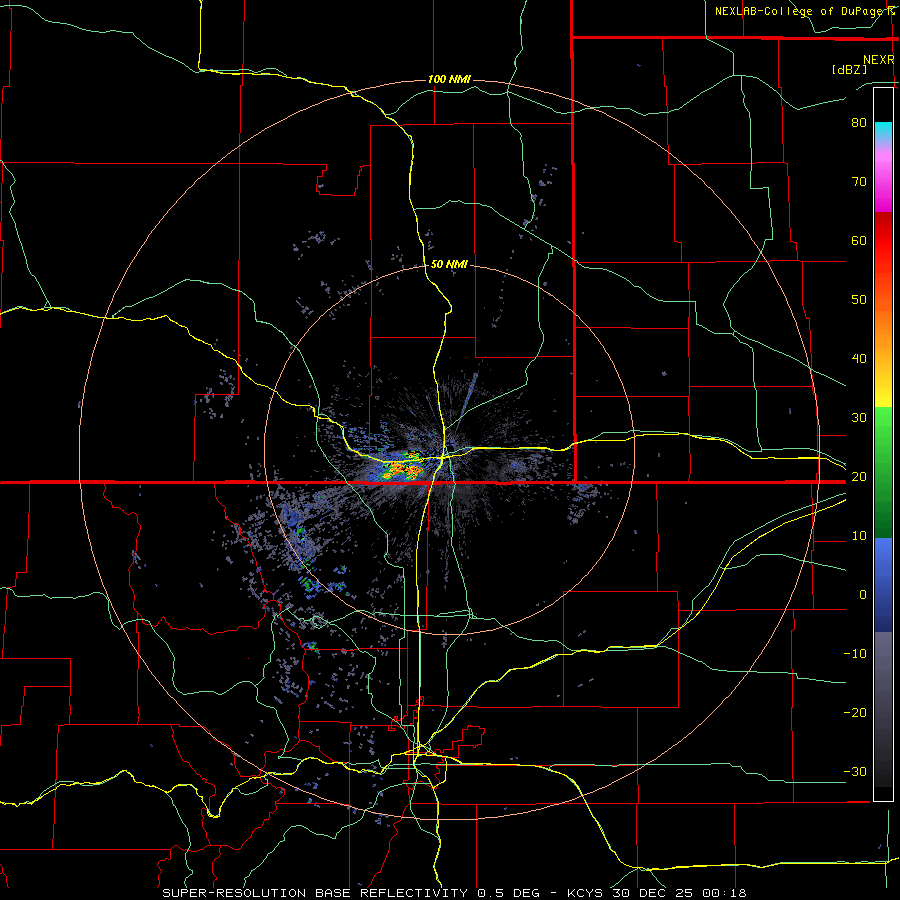This screenshot has height=900, width=900.
Task: Click the 50 value on the dBZ scale
Action: click(x=859, y=300)
